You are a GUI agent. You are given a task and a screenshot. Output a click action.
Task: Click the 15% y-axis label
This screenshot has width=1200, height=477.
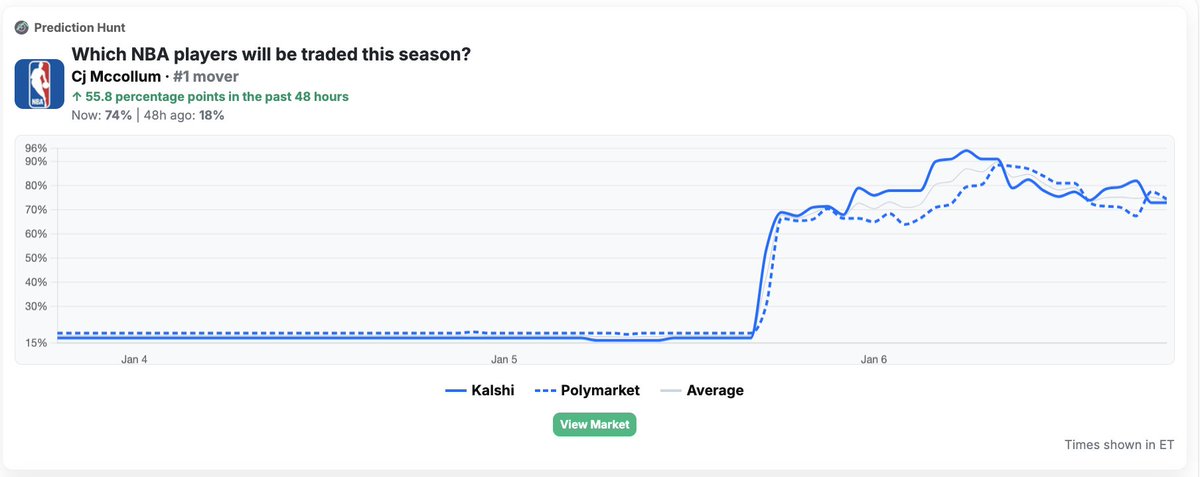pyautogui.click(x=36, y=343)
